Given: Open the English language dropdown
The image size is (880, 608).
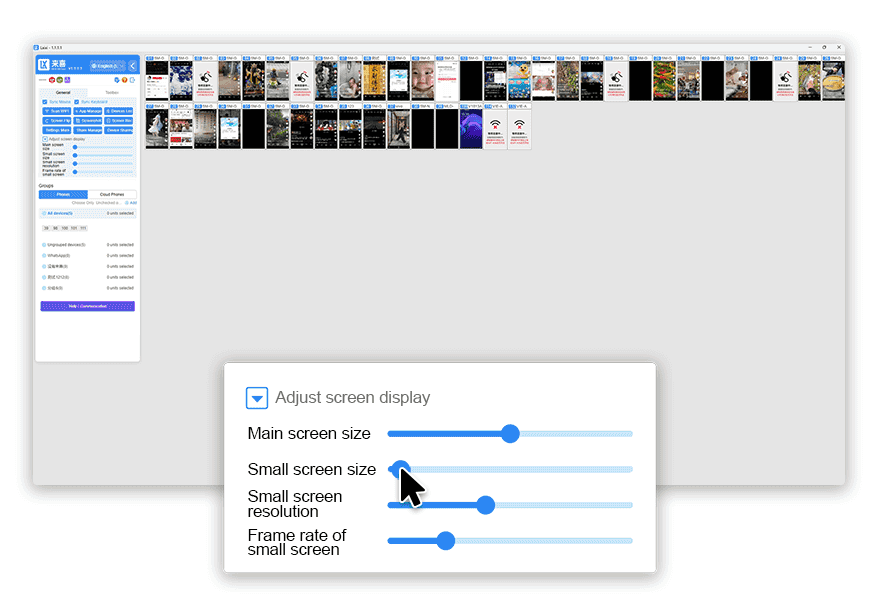Looking at the screenshot, I should (x=106, y=66).
